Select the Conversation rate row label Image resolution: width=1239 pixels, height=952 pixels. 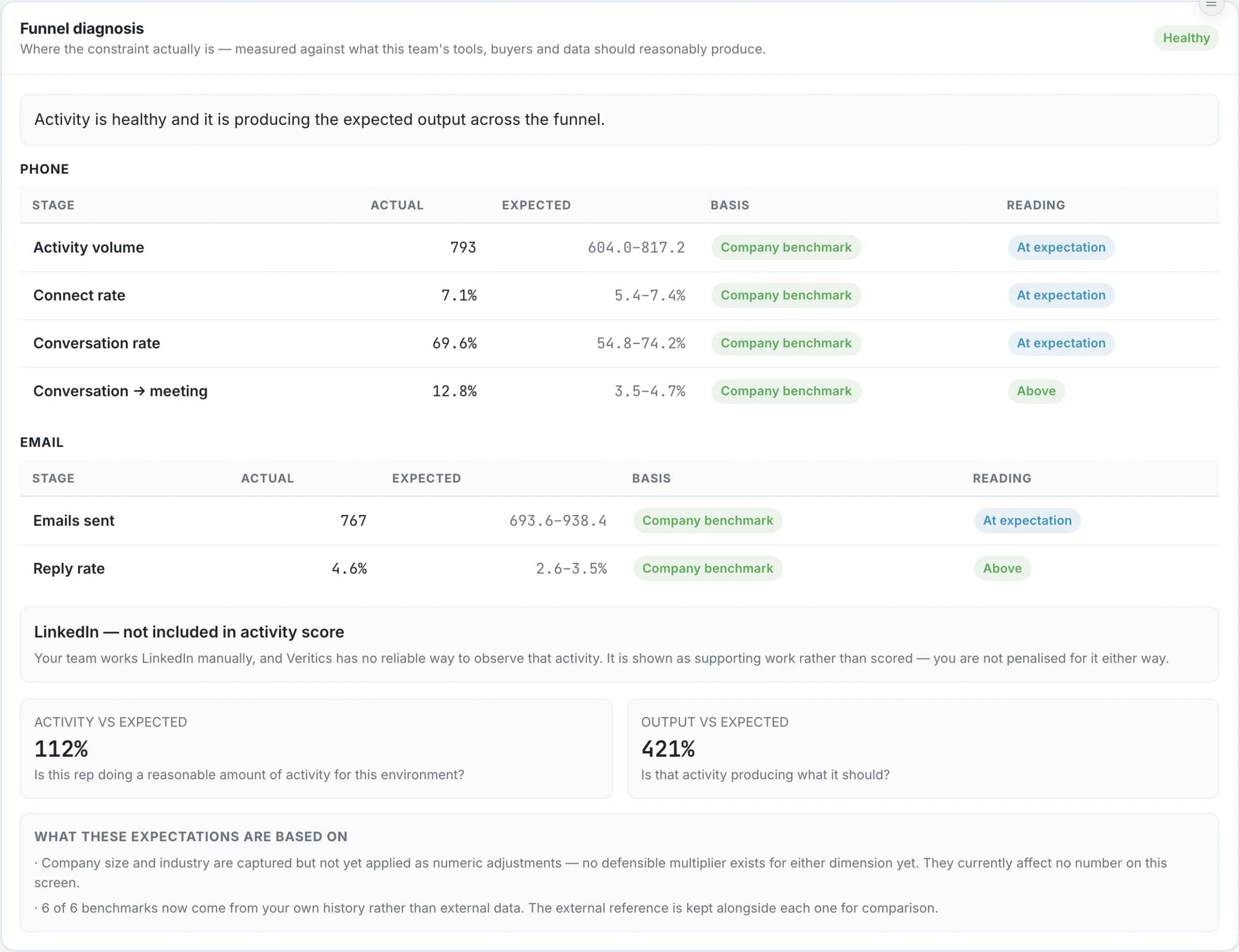[x=97, y=343]
